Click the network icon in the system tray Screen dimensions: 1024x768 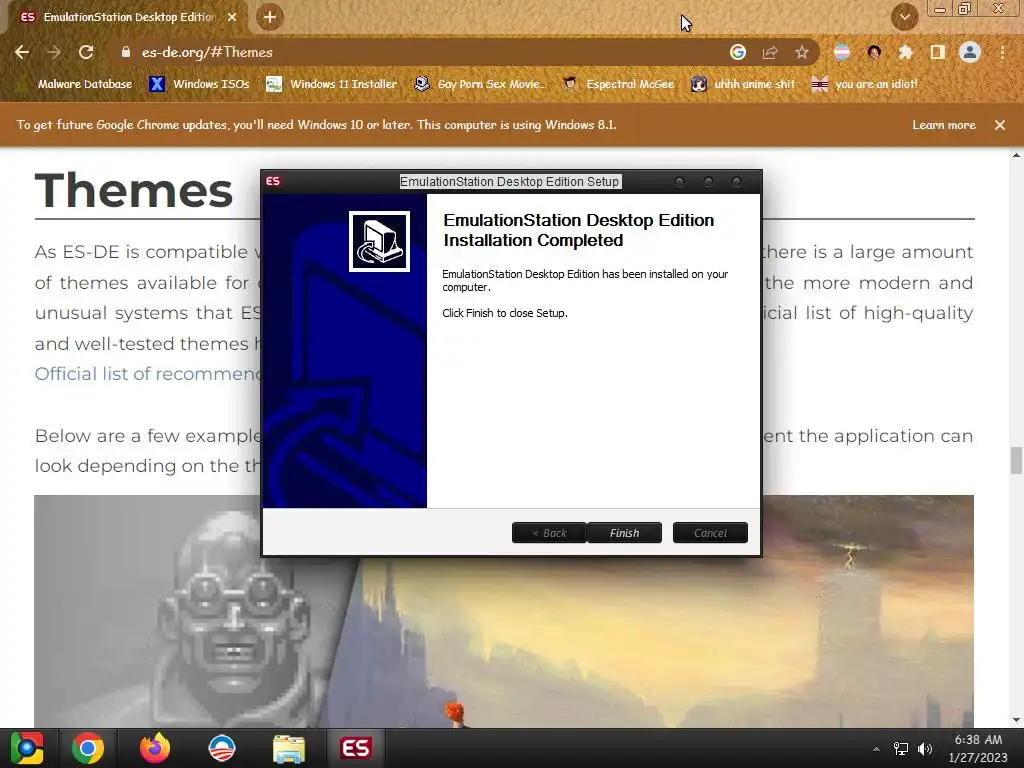click(x=901, y=749)
